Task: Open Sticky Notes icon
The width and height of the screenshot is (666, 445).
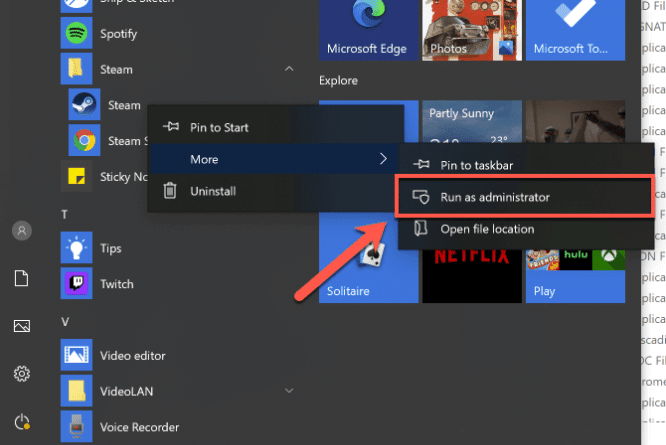Action: click(x=76, y=176)
